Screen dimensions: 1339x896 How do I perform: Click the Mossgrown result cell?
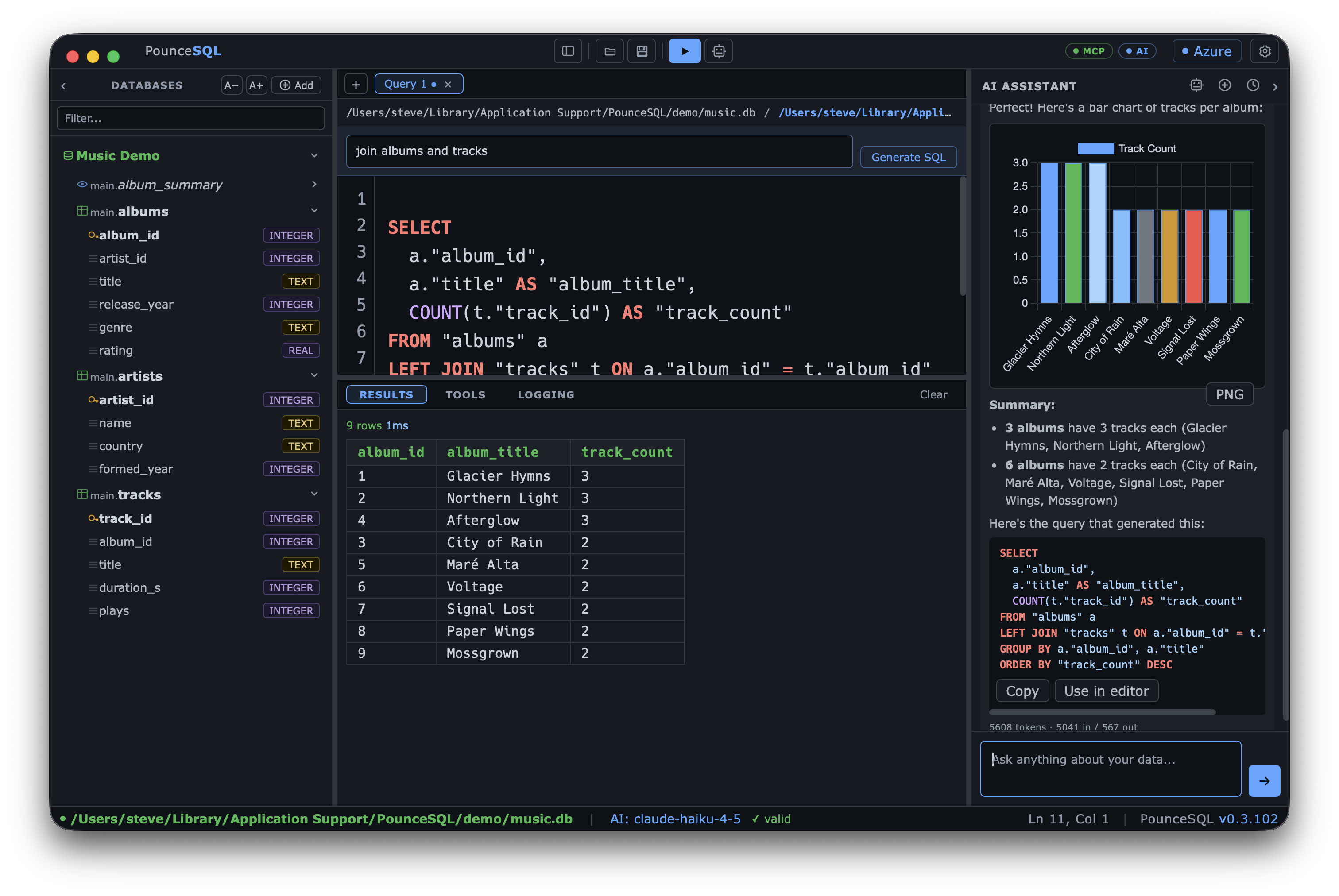click(503, 653)
